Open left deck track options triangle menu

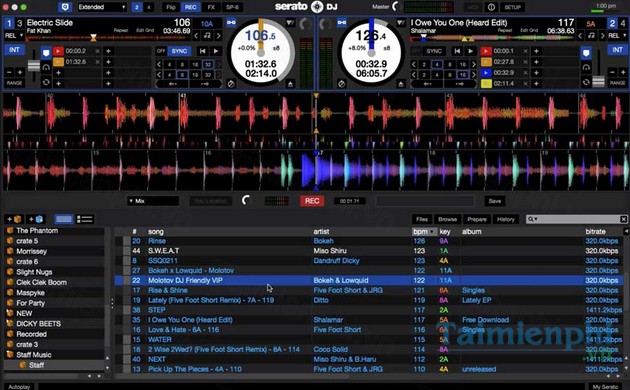[290, 23]
